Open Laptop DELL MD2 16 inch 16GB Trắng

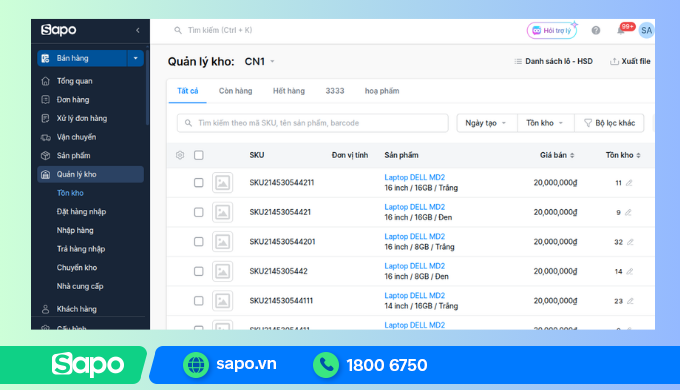pyautogui.click(x=415, y=177)
